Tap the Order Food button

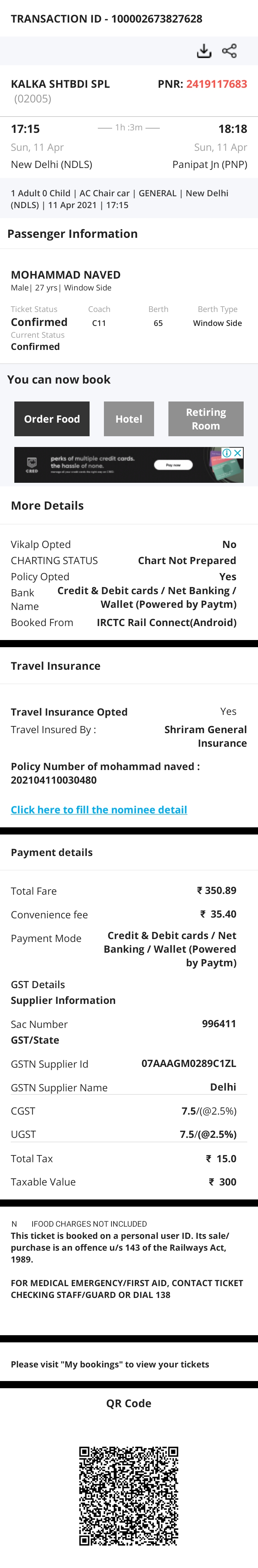coord(52,419)
